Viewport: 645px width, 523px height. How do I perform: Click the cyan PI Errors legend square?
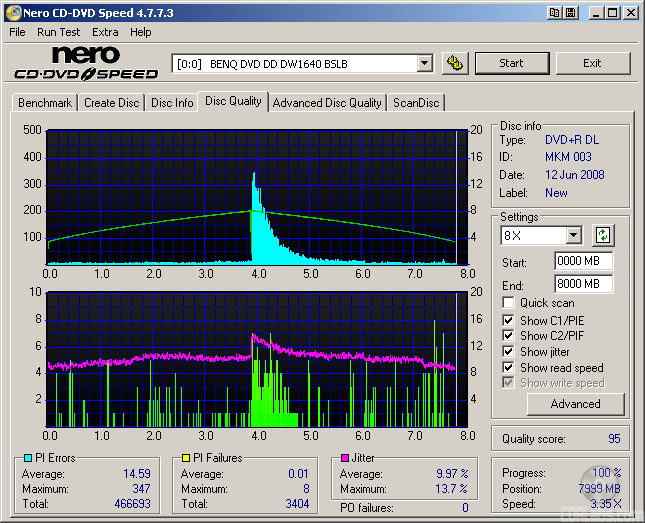click(27, 459)
